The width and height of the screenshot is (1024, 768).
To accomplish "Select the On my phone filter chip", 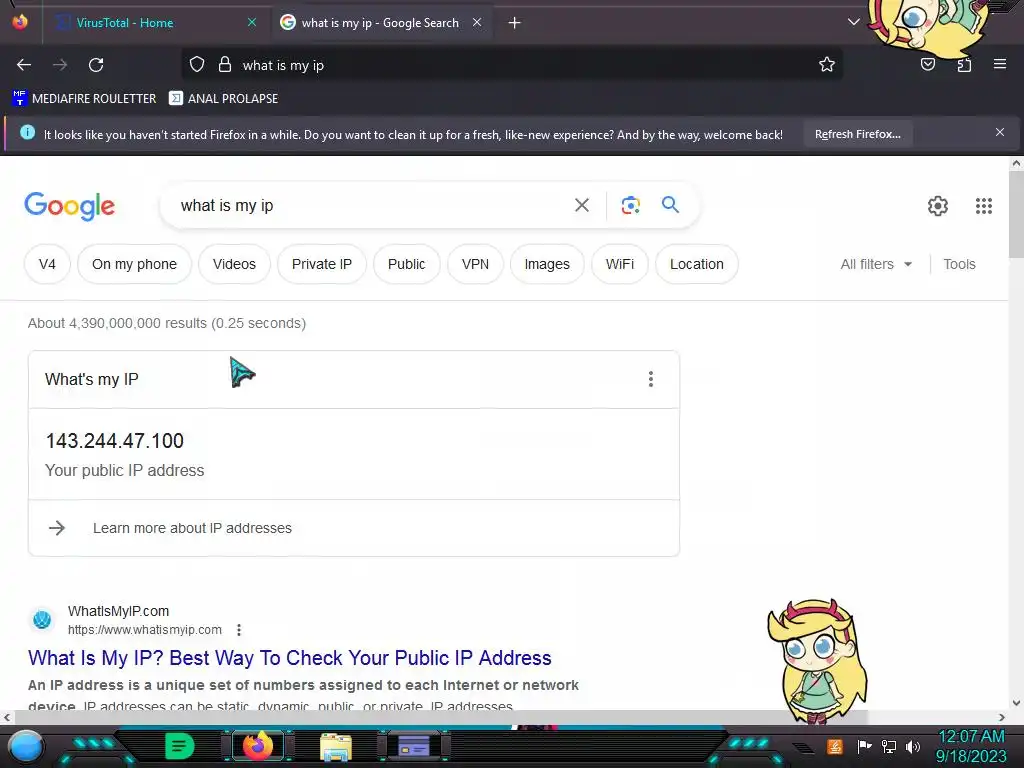I will pos(135,264).
